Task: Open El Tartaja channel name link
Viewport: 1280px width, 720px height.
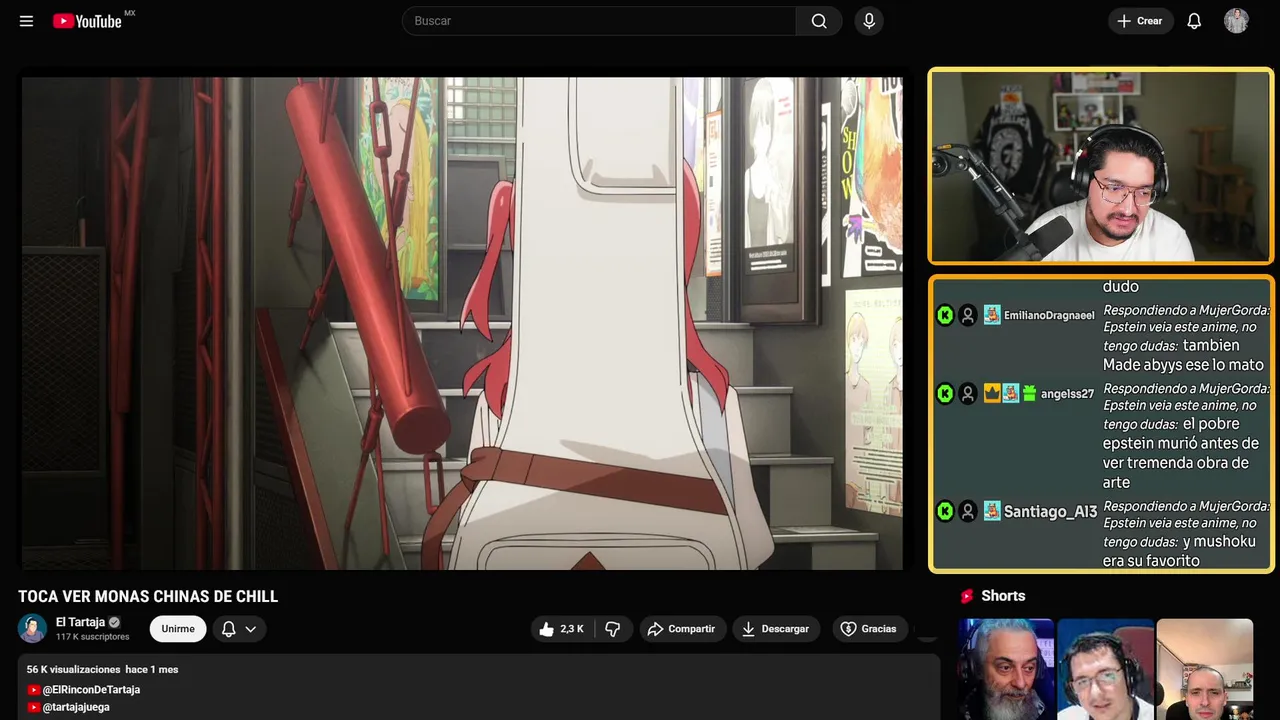Action: [80, 622]
